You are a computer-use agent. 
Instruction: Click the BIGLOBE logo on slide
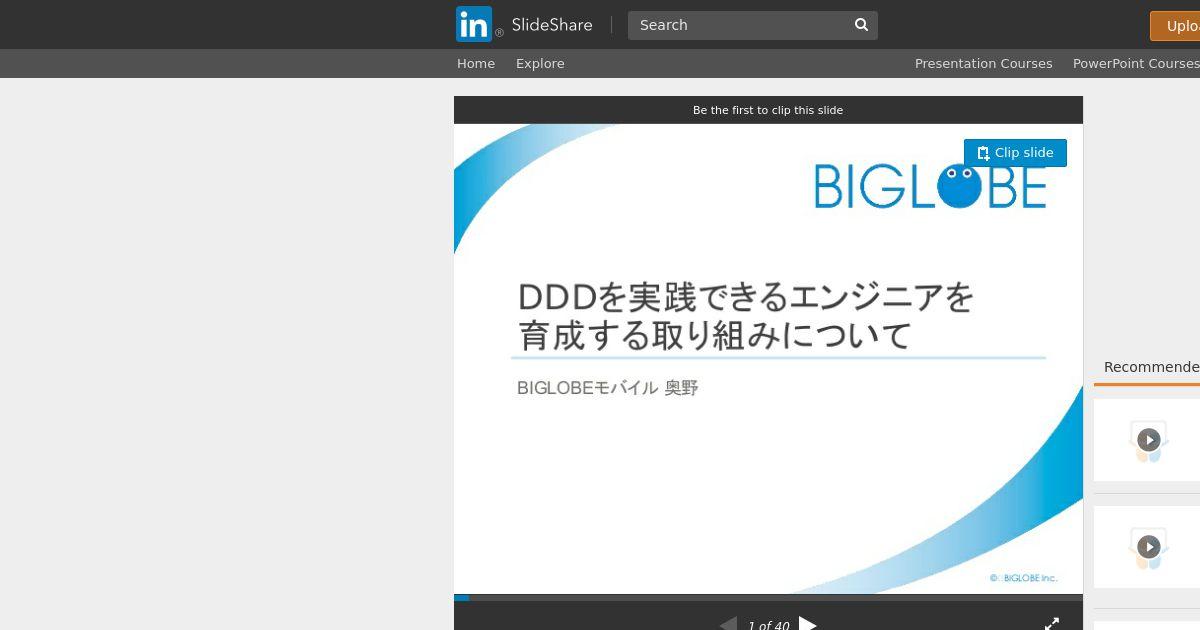pos(930,186)
